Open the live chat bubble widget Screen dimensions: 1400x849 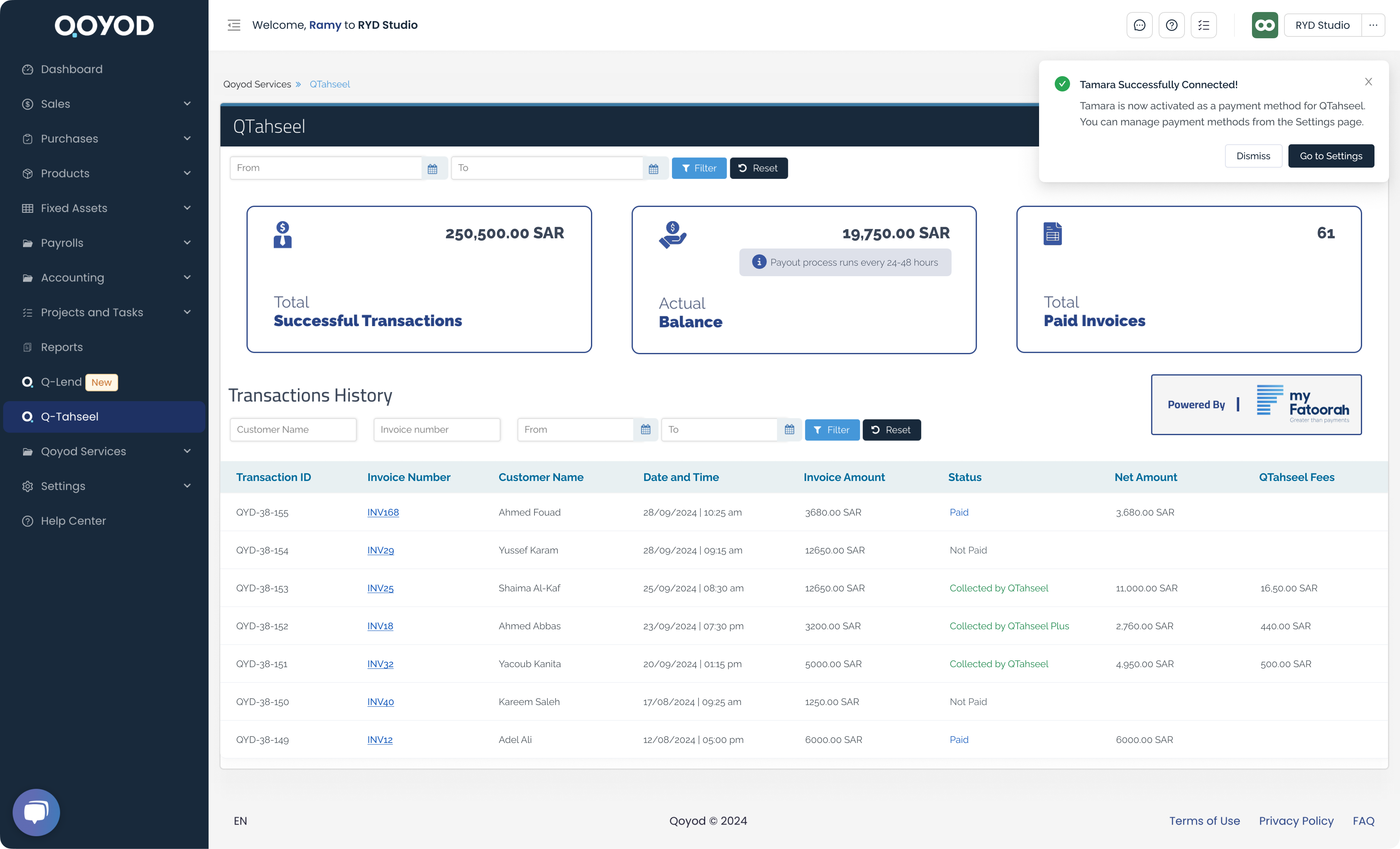click(x=36, y=811)
